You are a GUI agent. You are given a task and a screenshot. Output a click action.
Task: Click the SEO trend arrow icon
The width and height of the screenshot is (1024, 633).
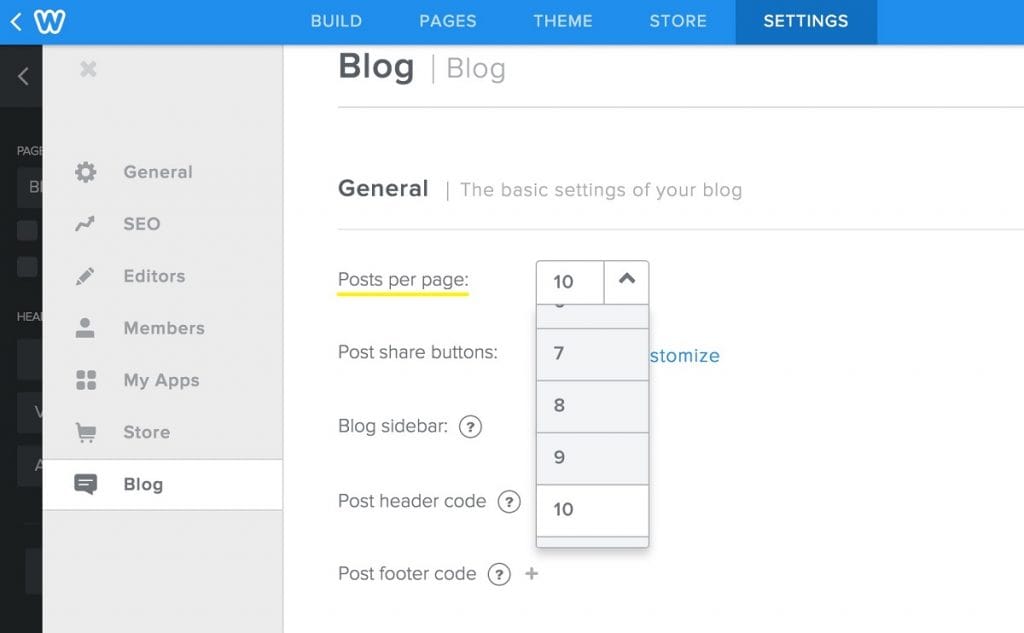tap(85, 224)
